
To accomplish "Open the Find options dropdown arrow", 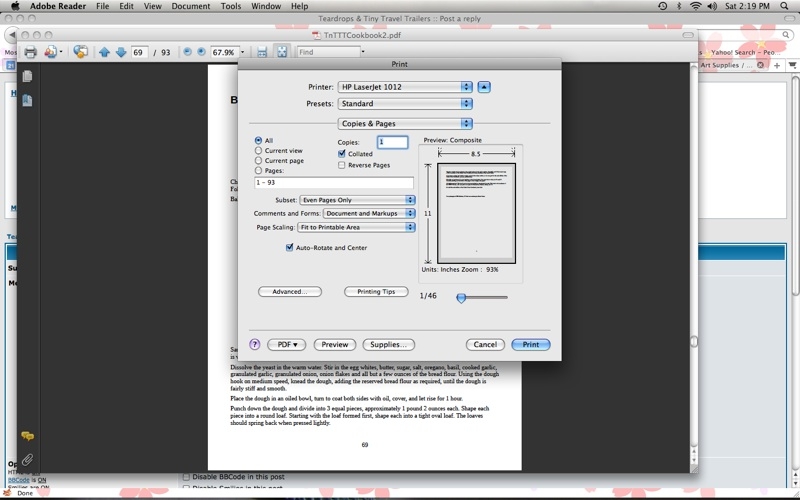I will (x=363, y=52).
